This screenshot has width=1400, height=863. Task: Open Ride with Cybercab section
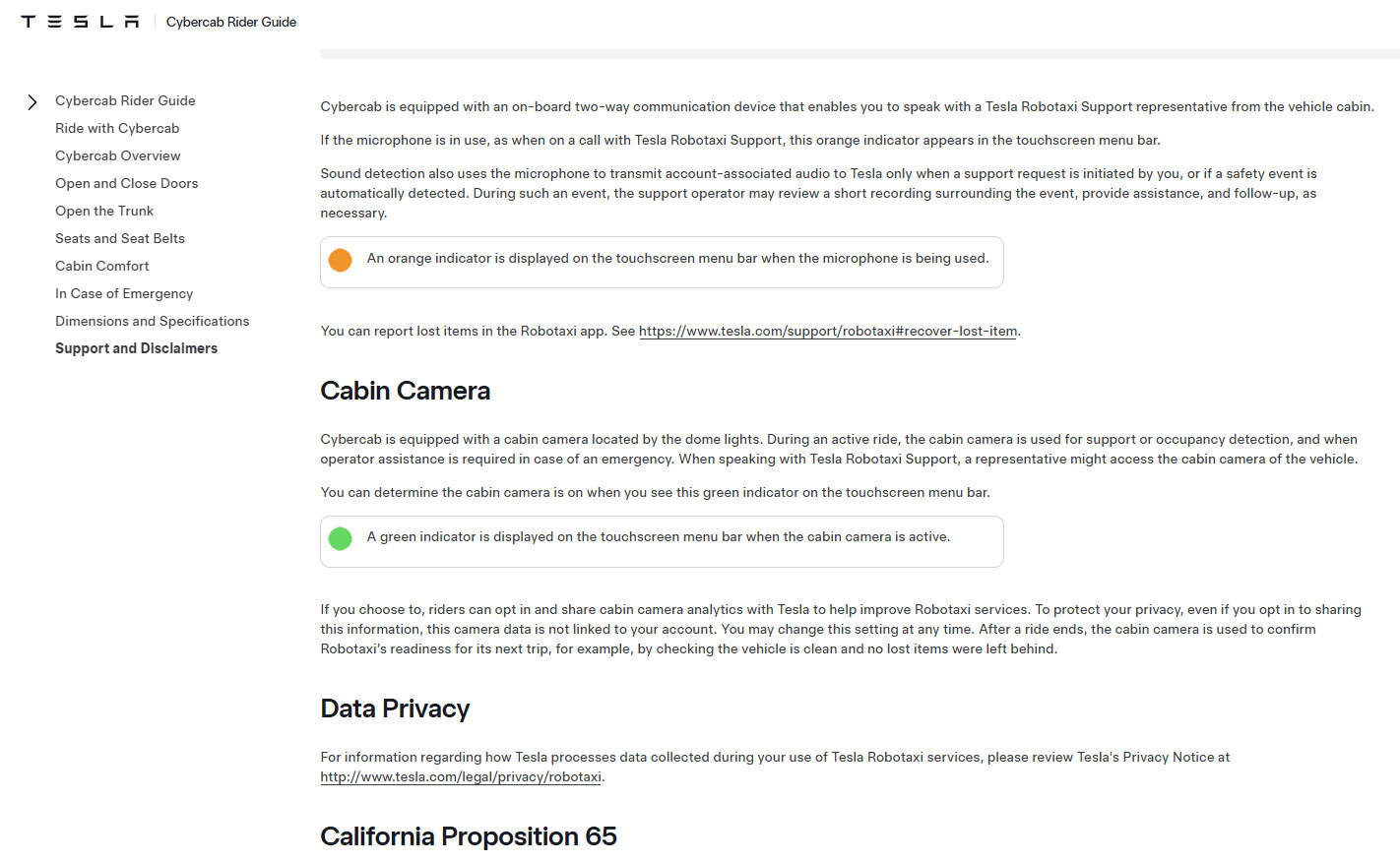[x=117, y=128]
